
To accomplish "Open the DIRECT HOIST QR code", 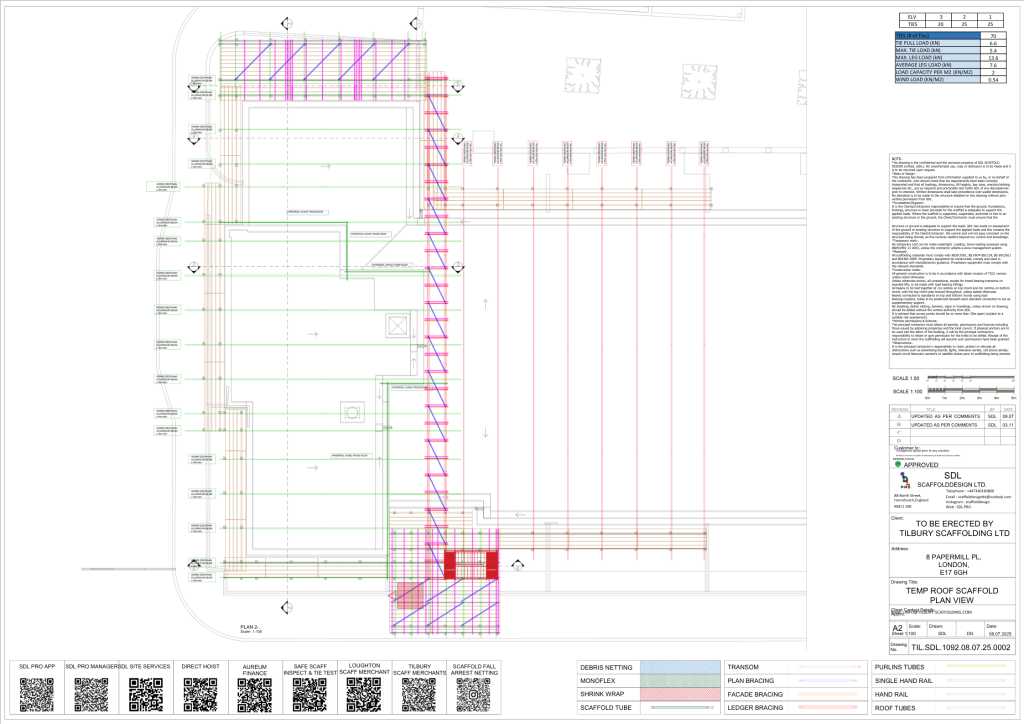I will click(x=200, y=694).
